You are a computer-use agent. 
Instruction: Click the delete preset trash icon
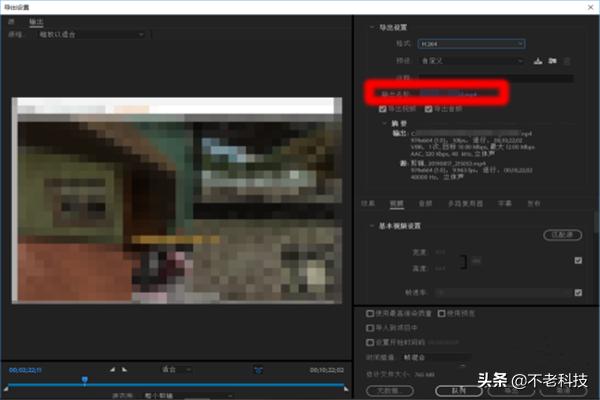(567, 61)
